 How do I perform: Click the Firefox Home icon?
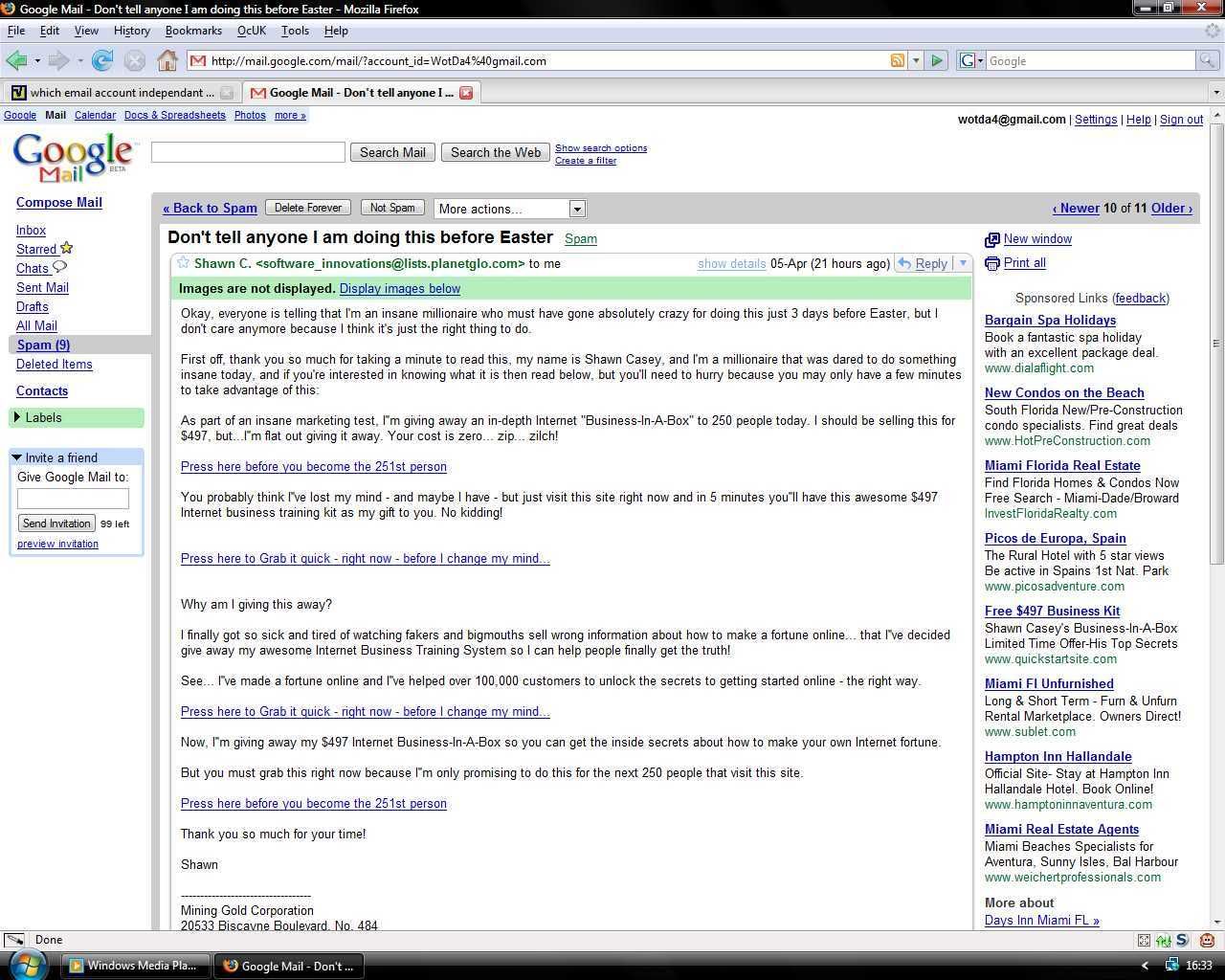point(167,61)
